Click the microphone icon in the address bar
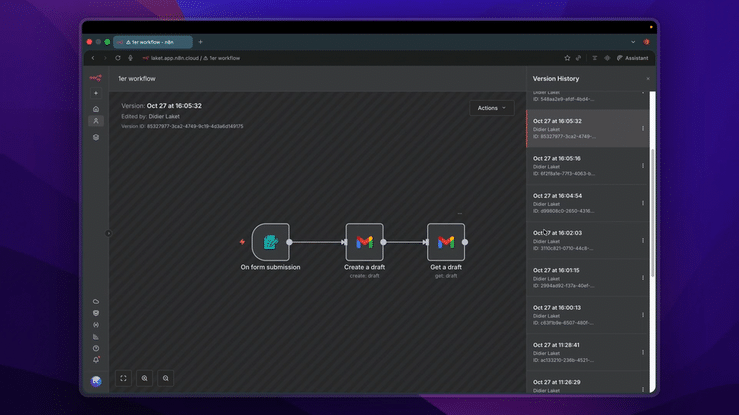The width and height of the screenshot is (739, 415). pyautogui.click(x=131, y=58)
